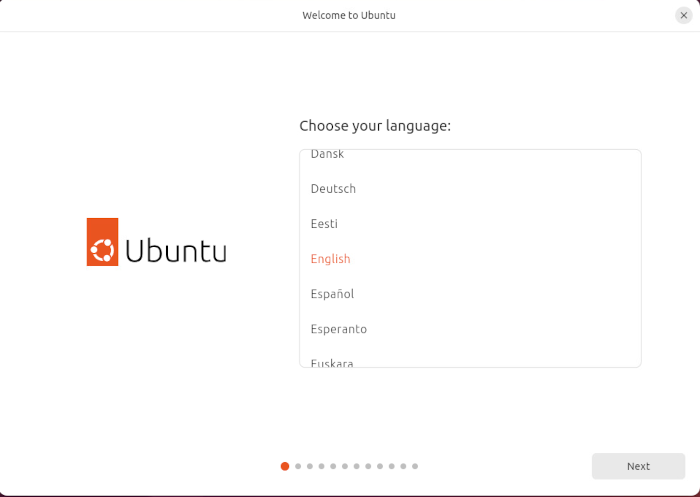The height and width of the screenshot is (497, 700).
Task: Select Esperanto as the language
Action: [339, 329]
